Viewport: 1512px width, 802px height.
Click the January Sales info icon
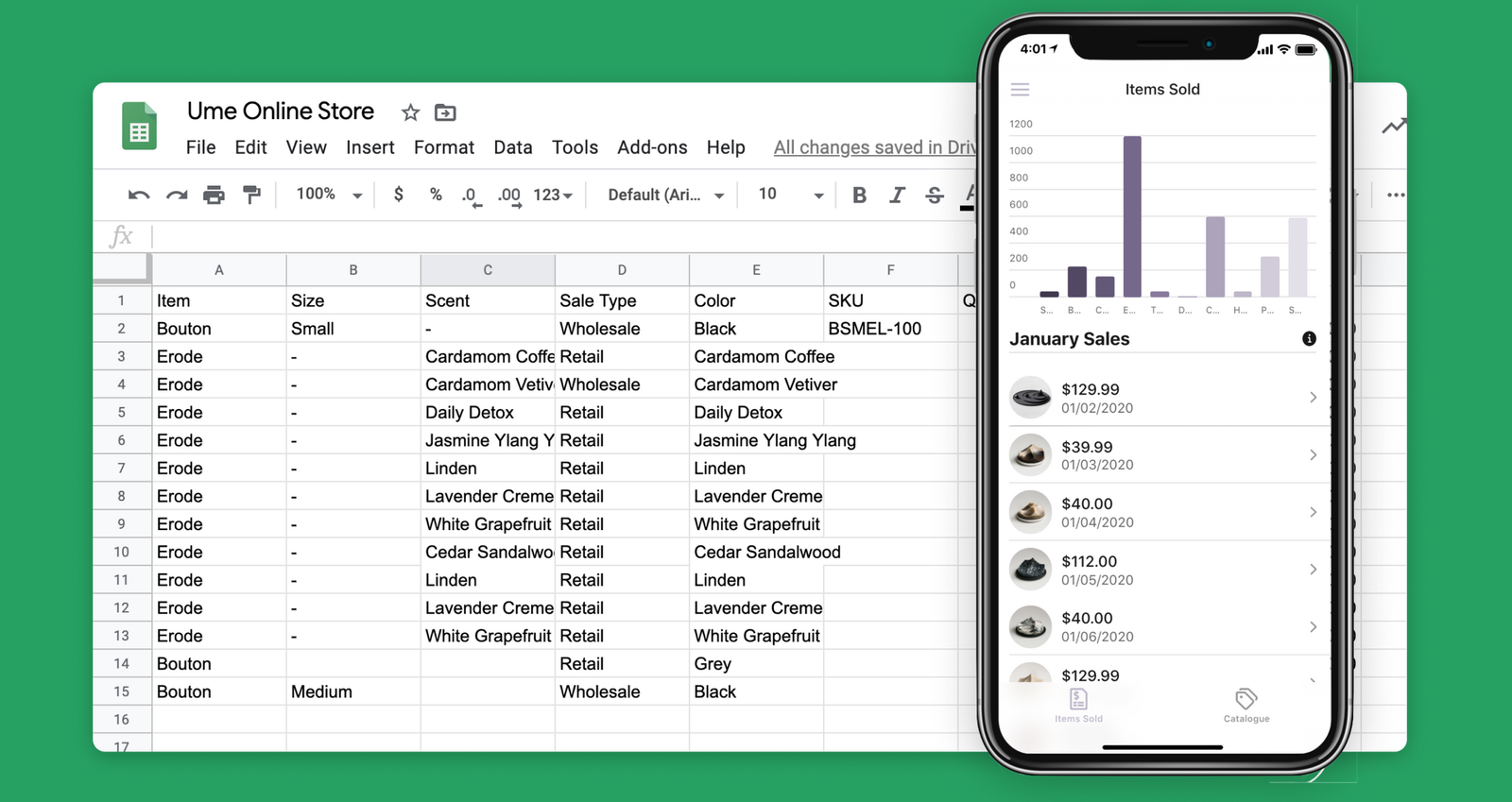click(1309, 338)
